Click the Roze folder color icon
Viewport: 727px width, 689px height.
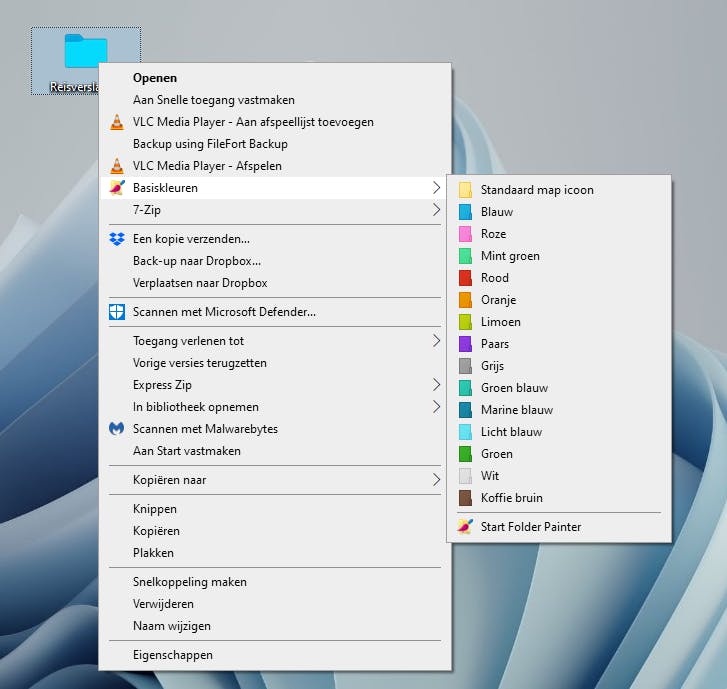pyautogui.click(x=465, y=234)
